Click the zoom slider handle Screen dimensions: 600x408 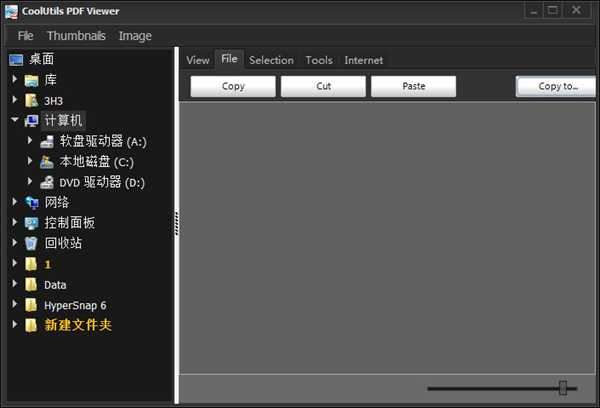coord(562,388)
